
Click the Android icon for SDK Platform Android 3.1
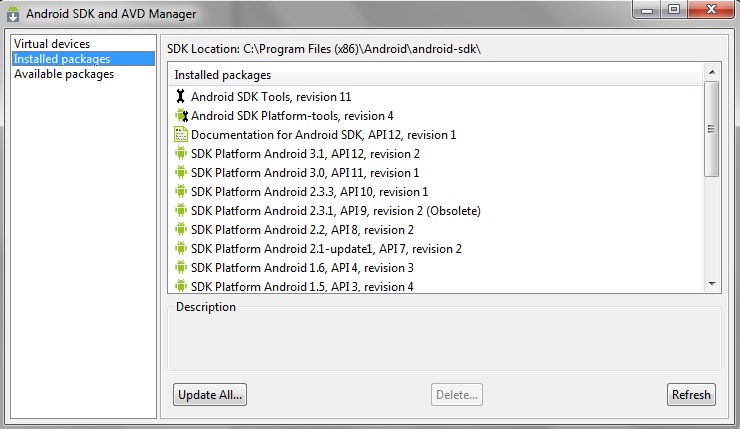pos(181,153)
